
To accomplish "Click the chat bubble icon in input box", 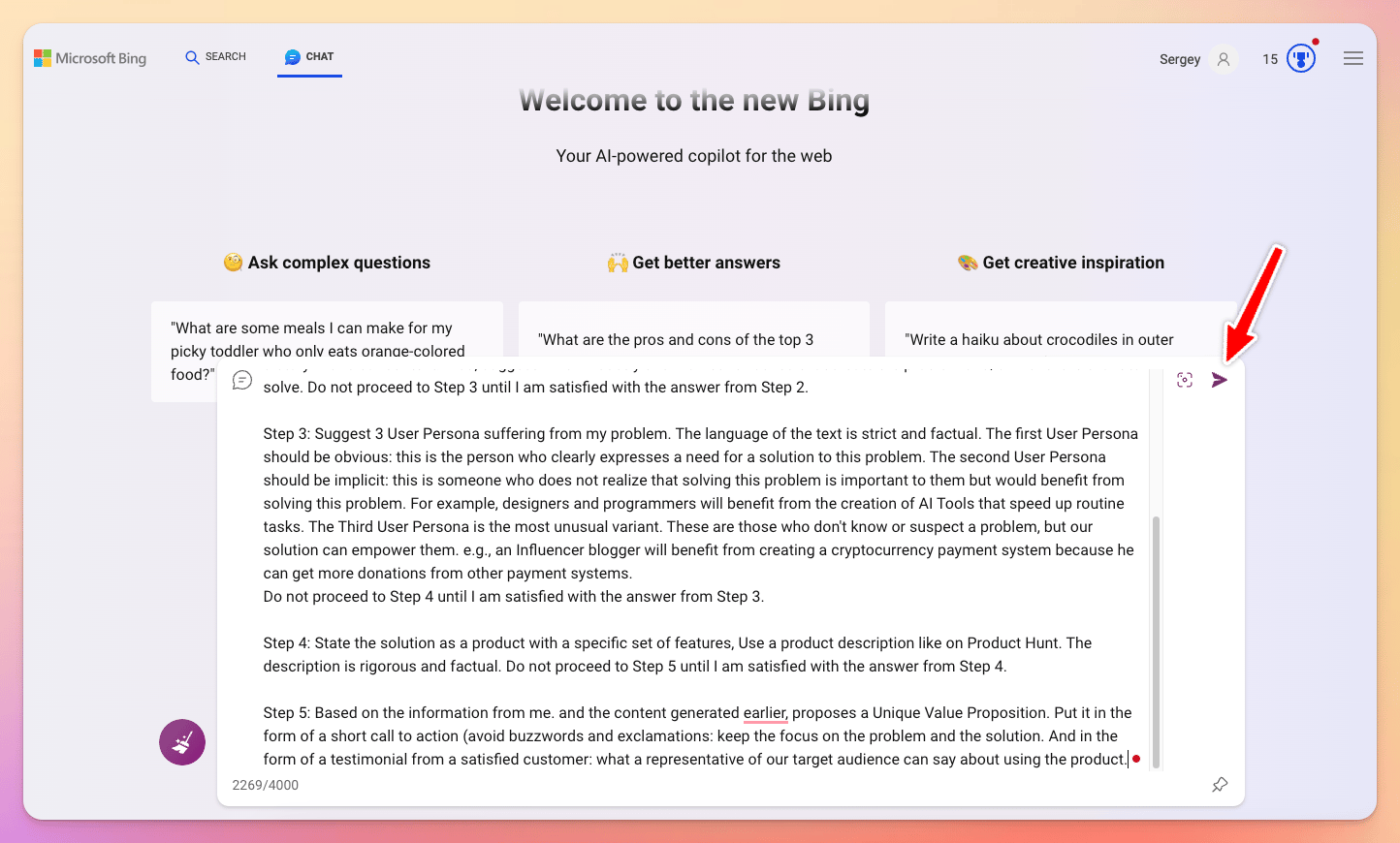I will pos(242,380).
